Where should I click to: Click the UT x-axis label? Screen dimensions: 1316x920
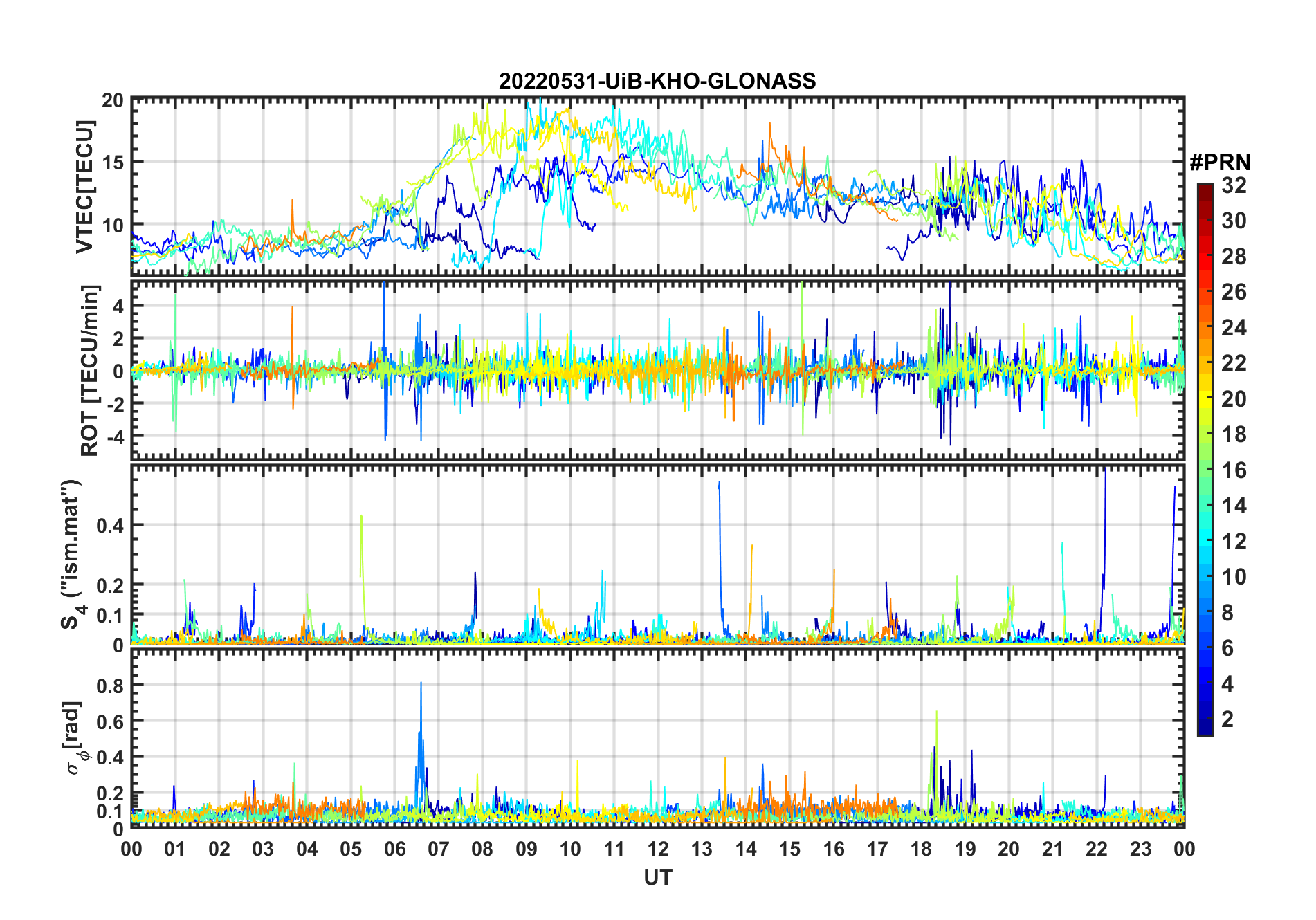pos(657,877)
